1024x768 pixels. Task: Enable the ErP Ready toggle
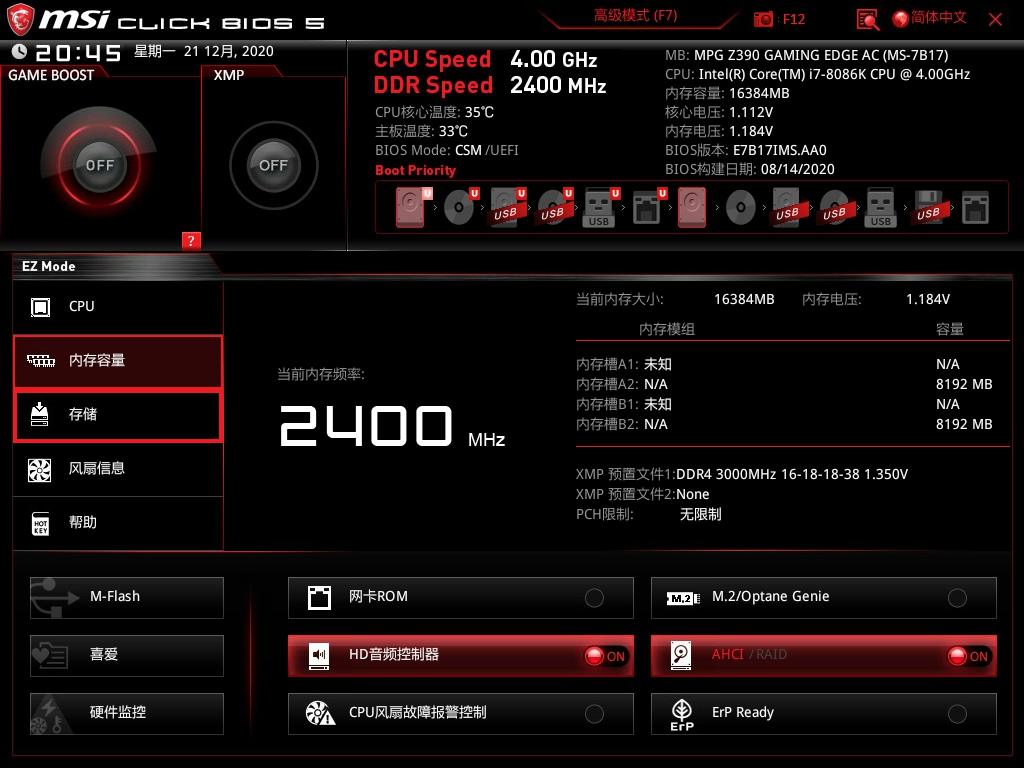click(x=957, y=714)
